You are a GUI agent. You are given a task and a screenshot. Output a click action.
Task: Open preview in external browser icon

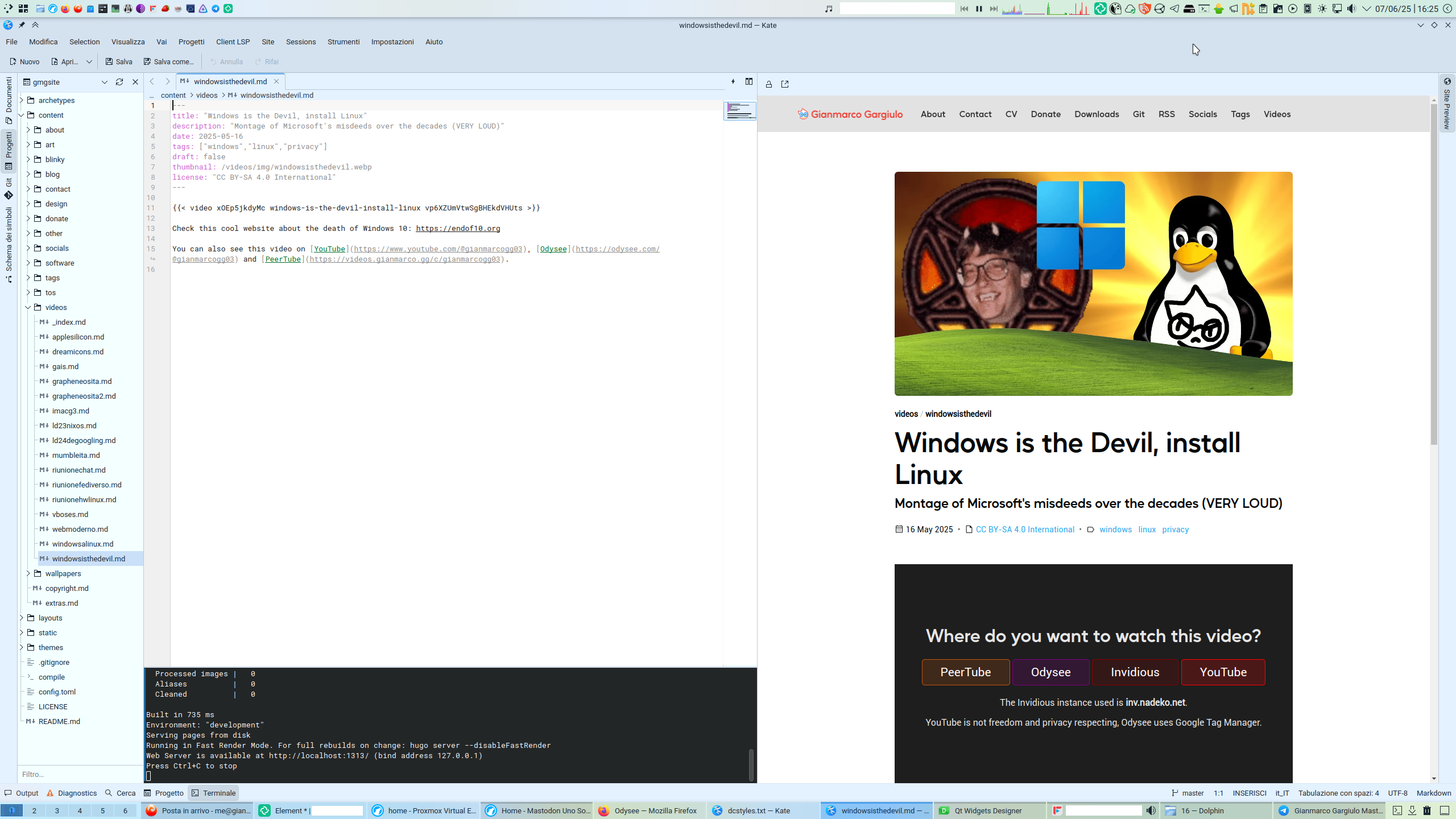coord(785,84)
